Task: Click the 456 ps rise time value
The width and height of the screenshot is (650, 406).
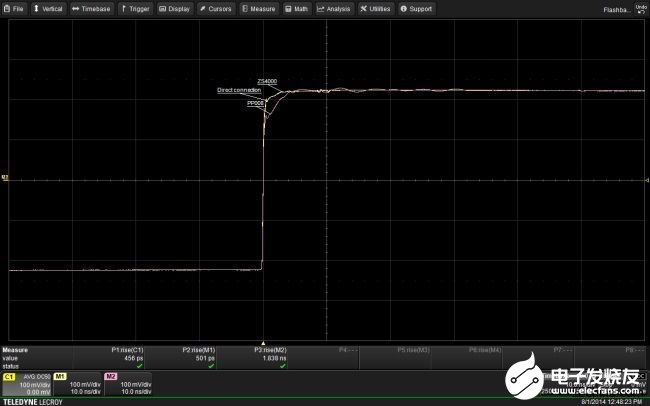Action: pos(133,358)
